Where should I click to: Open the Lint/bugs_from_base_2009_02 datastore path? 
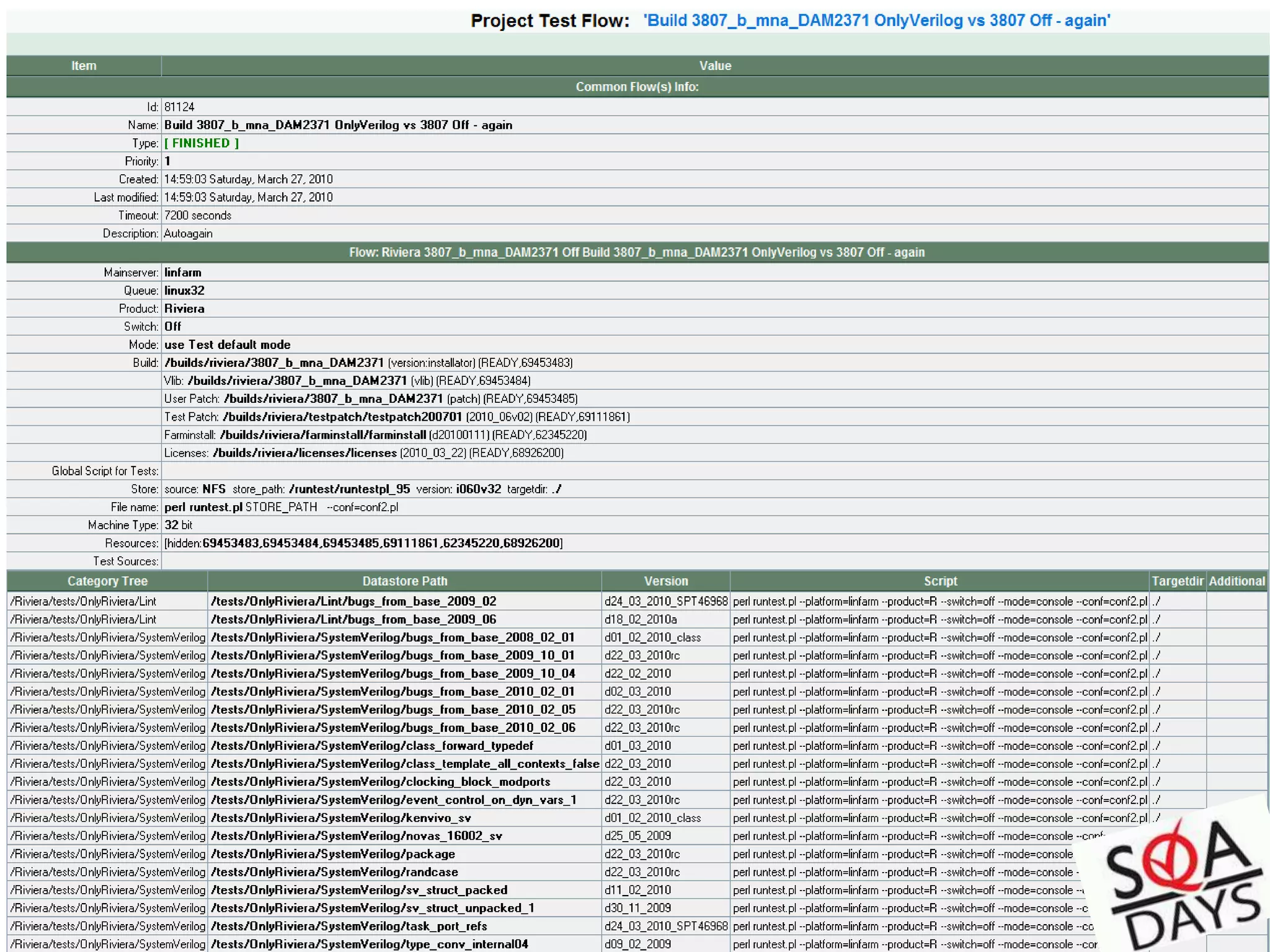[x=353, y=601]
